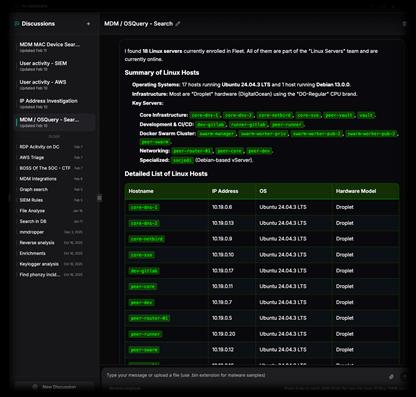Image resolution: width=416 pixels, height=397 pixels.
Task: Click the Summary of Linux Hosts heading
Action: [x=162, y=73]
